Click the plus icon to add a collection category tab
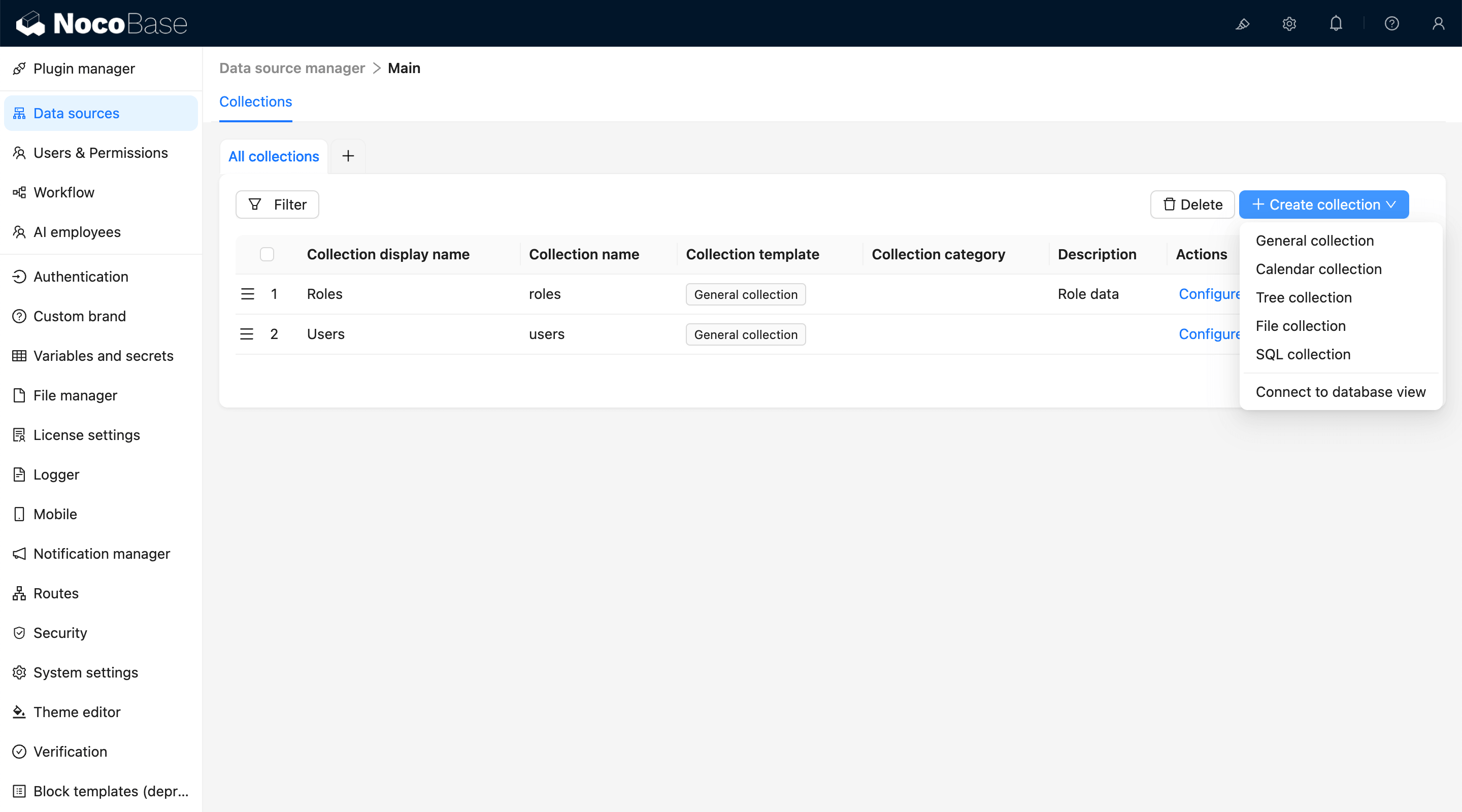The image size is (1462, 812). pyautogui.click(x=348, y=155)
